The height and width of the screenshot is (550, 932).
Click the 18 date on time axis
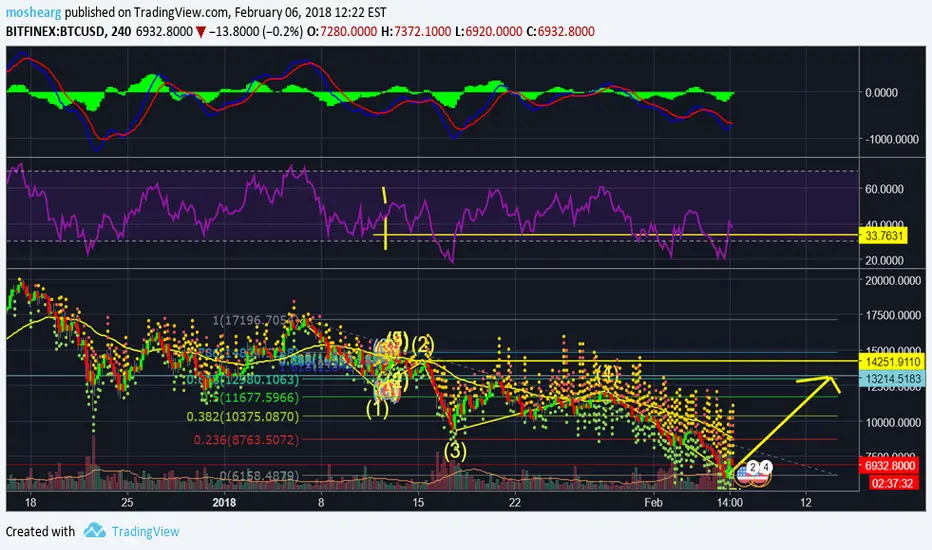click(x=30, y=502)
